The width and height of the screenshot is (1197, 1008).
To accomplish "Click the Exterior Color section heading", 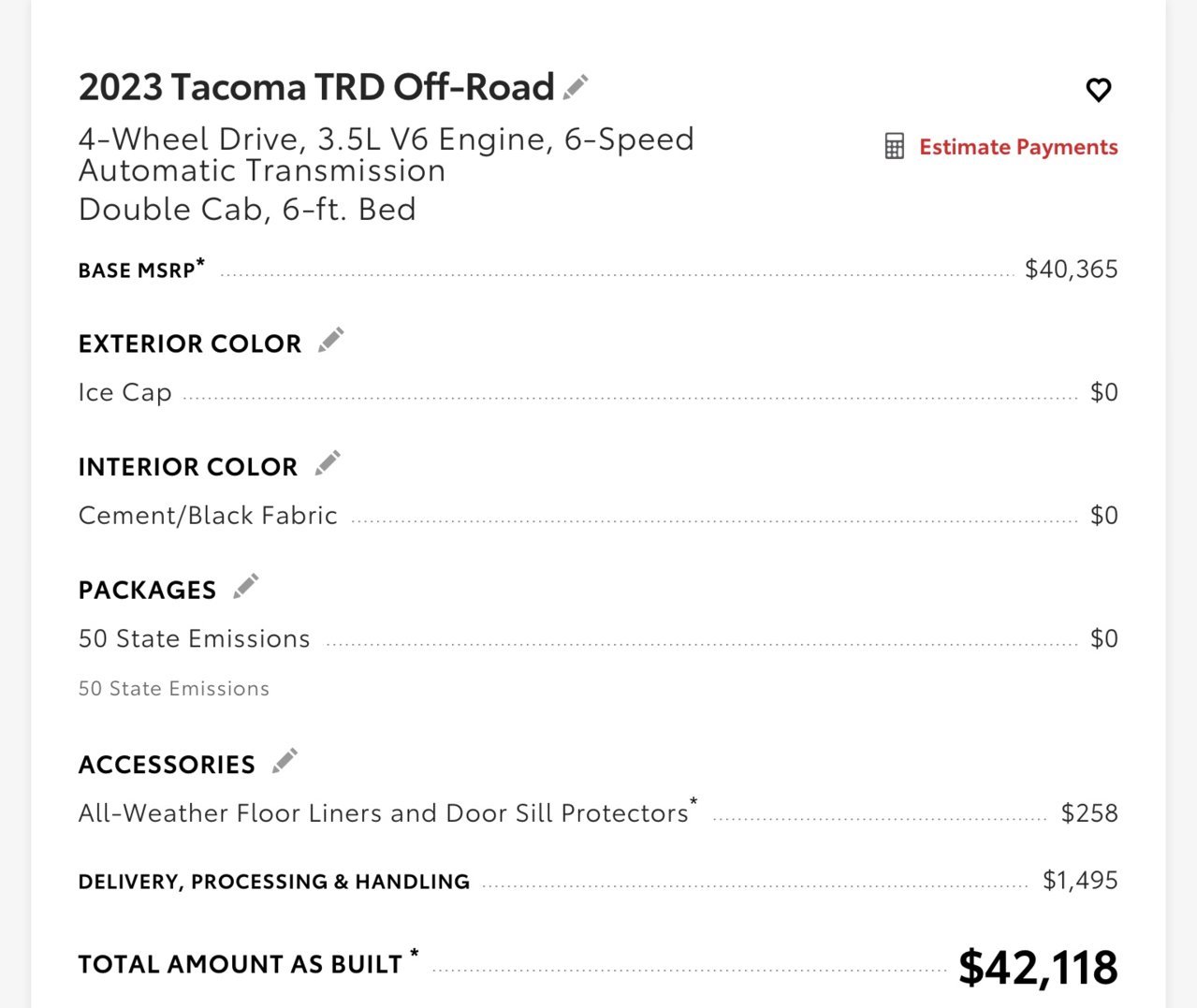I will click(x=190, y=343).
